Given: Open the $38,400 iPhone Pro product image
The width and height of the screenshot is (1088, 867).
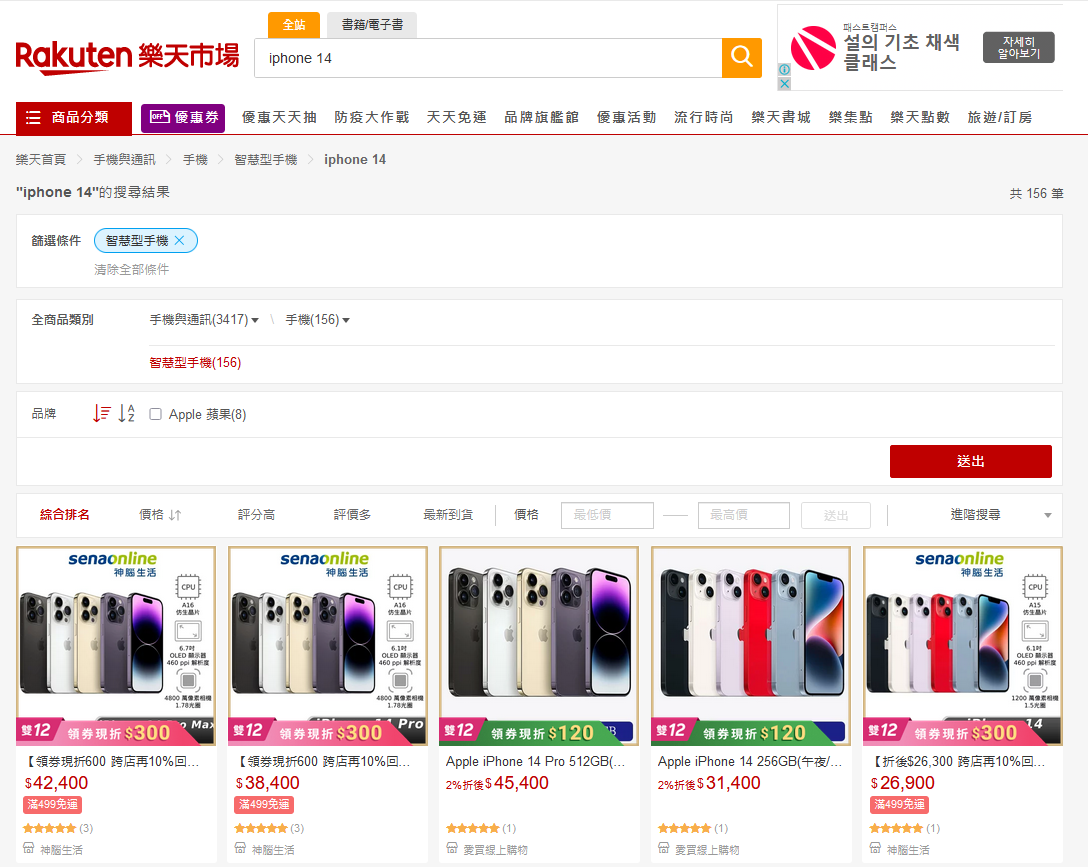Looking at the screenshot, I should [328, 646].
